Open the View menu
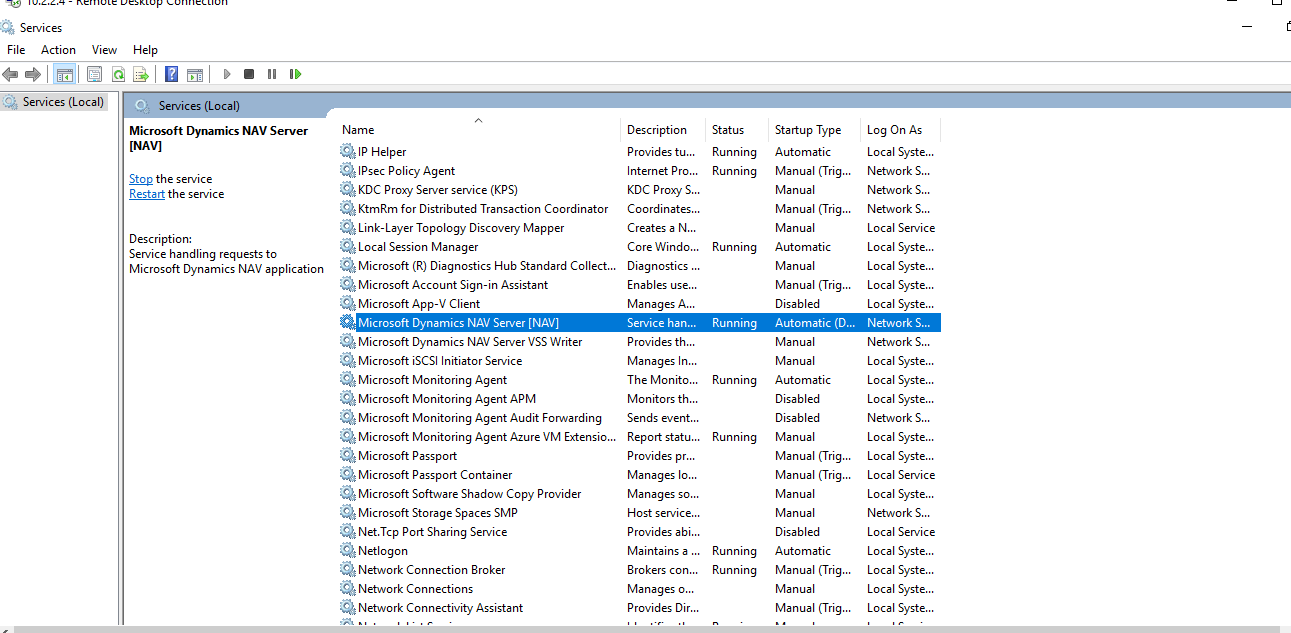 pos(104,49)
